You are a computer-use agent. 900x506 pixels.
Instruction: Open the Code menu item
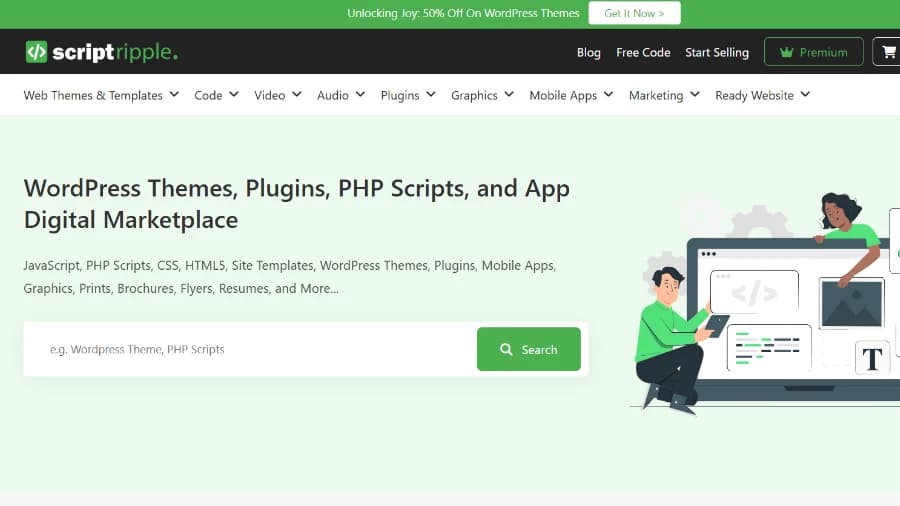[208, 95]
